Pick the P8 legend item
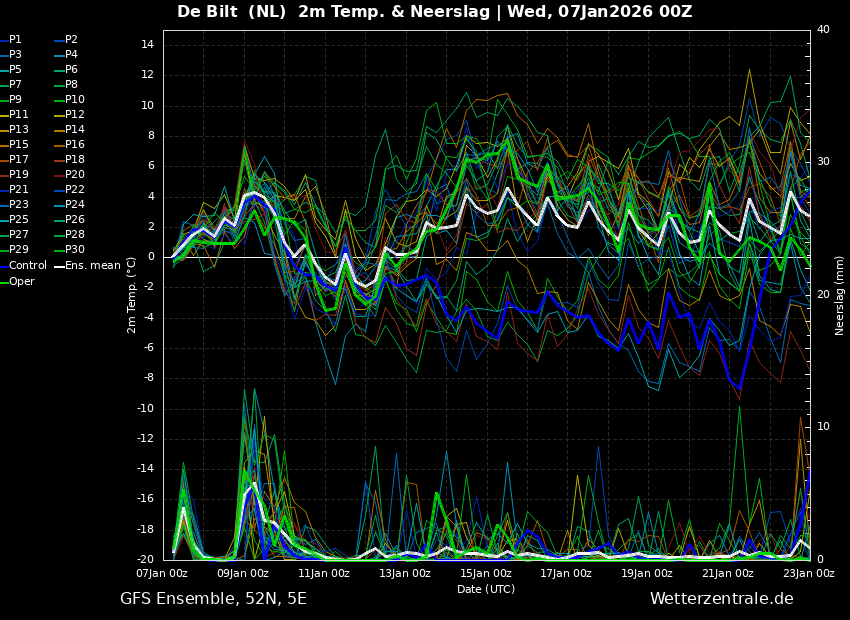 coord(66,85)
